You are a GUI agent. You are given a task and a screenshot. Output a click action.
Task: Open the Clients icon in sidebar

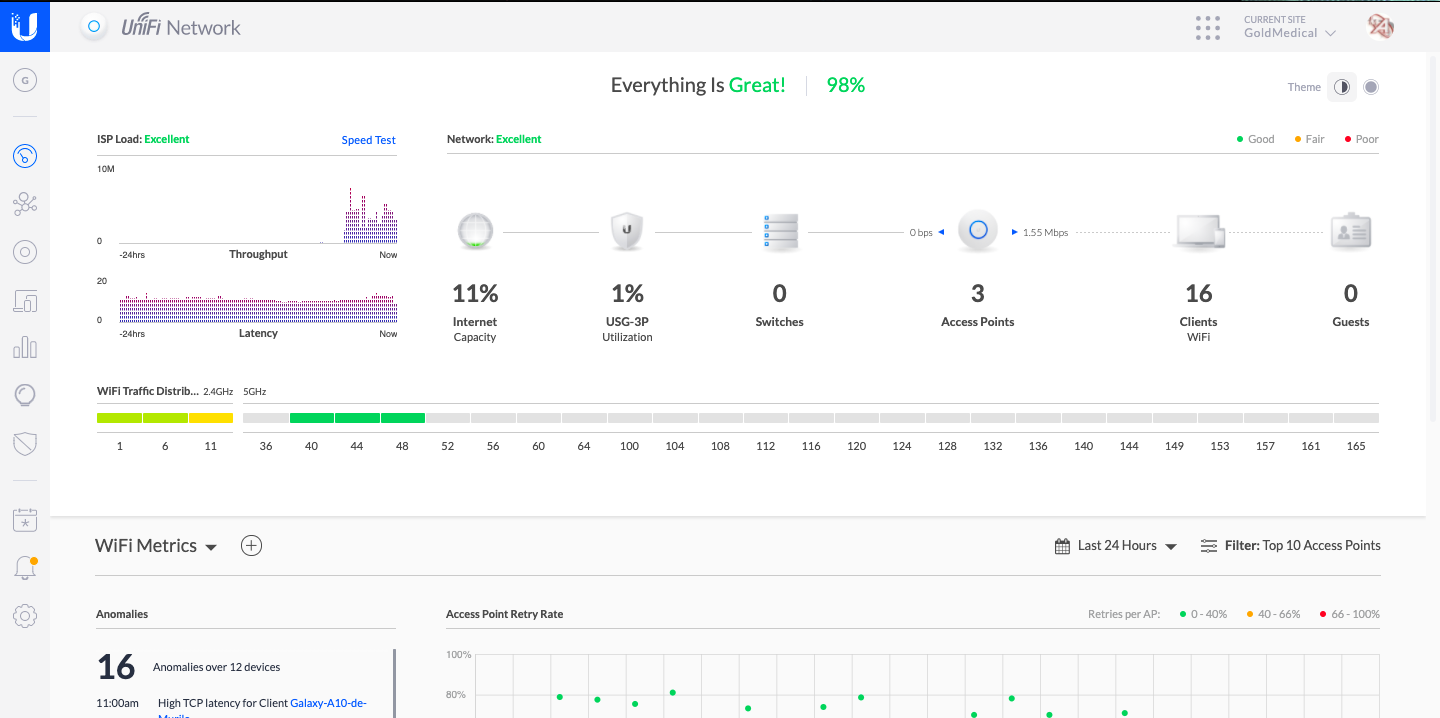click(25, 300)
